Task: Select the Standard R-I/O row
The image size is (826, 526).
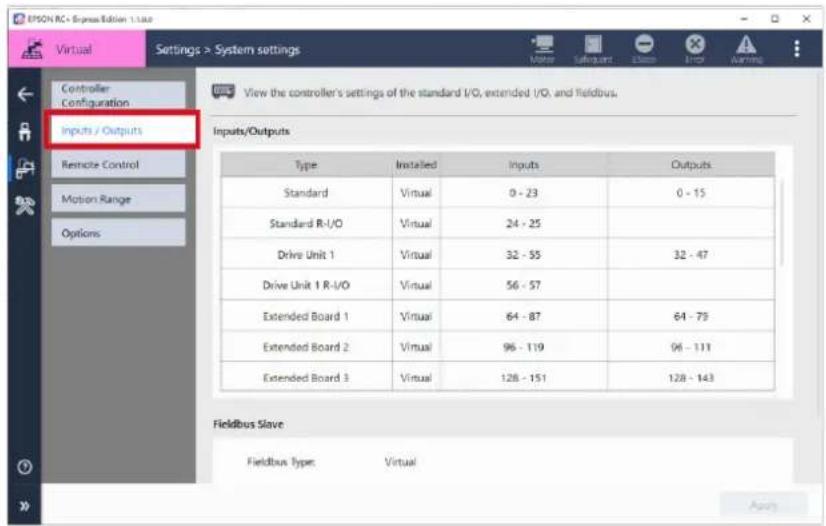Action: 498,223
